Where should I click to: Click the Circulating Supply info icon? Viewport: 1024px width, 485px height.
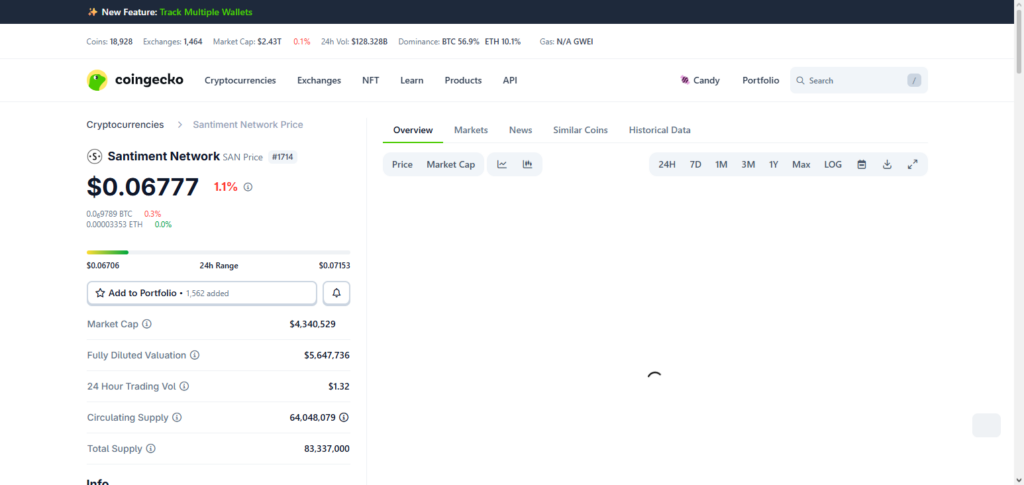[177, 417]
